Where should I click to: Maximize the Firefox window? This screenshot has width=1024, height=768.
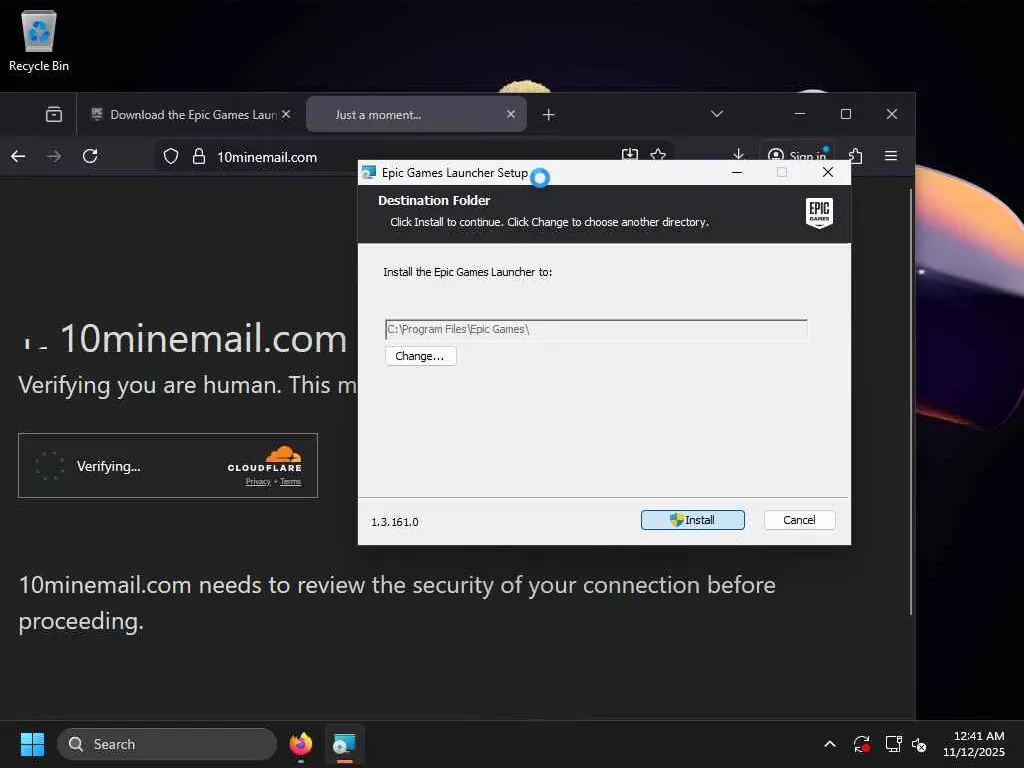coord(846,114)
